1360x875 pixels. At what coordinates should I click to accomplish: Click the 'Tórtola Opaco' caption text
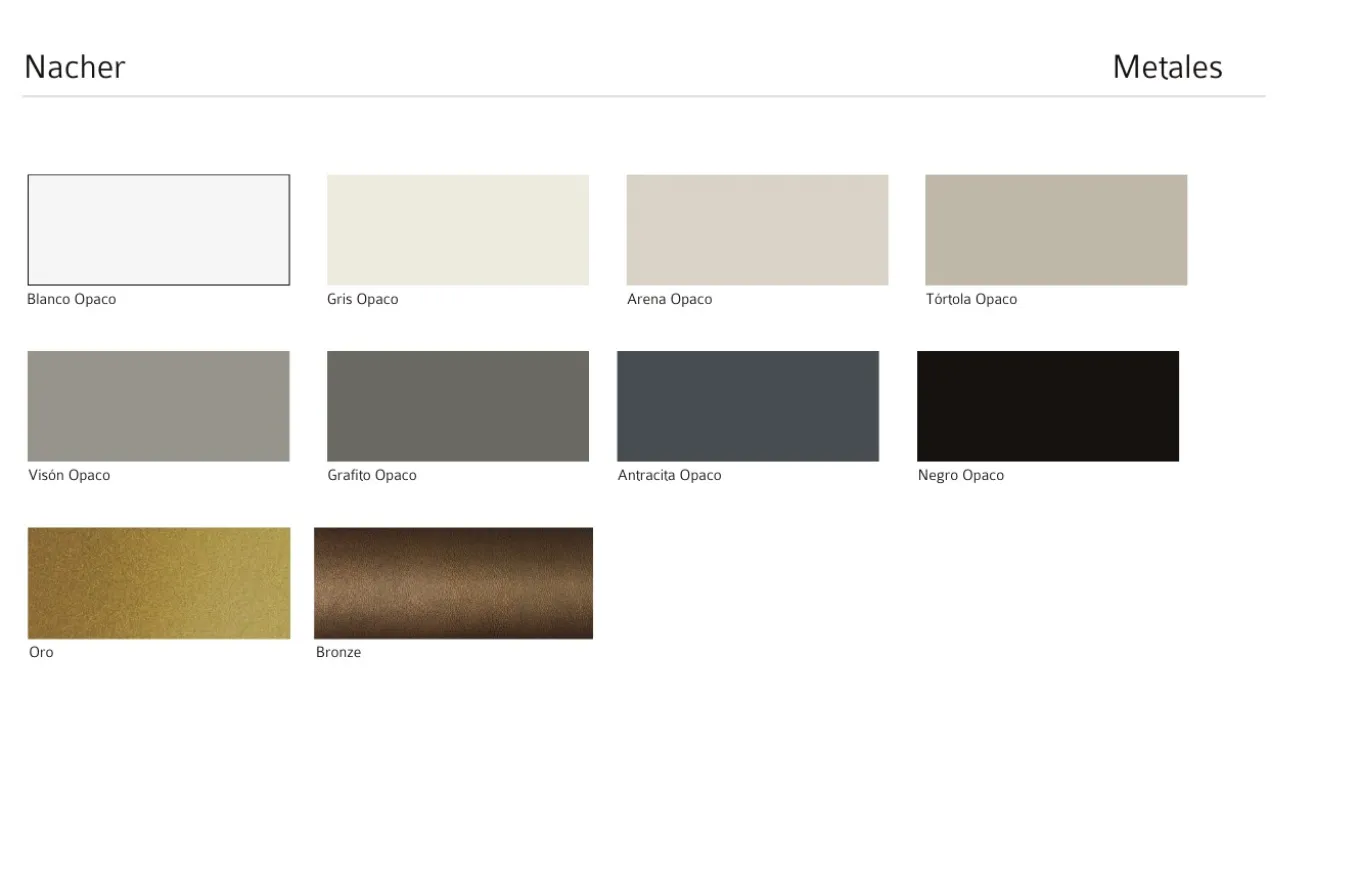tap(971, 299)
